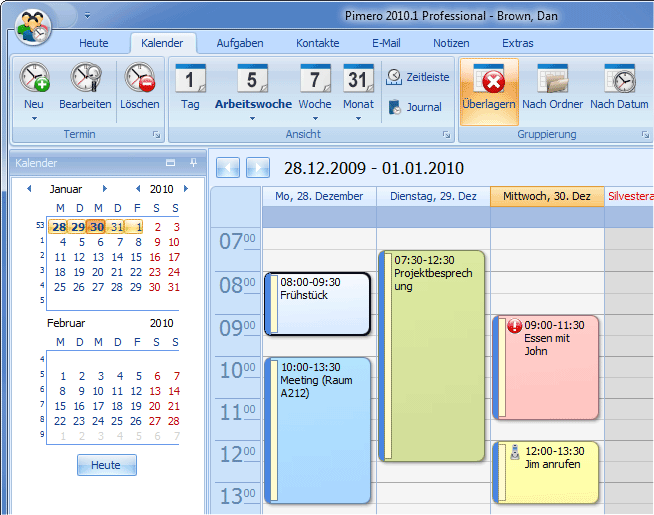Image resolution: width=654 pixels, height=515 pixels.
Task: Select Mo, 28. Dezember column header
Action: 319,196
